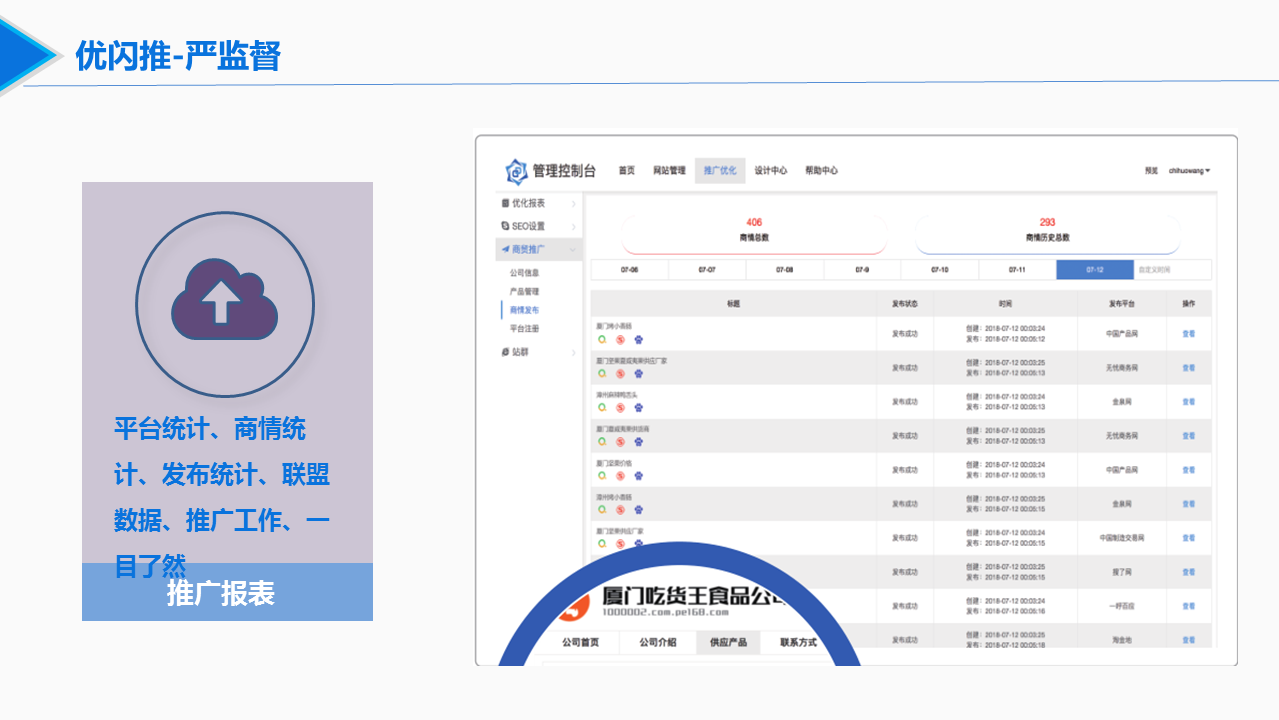
Task: Collapse the 商贸推广 section chevron
Action: [573, 249]
